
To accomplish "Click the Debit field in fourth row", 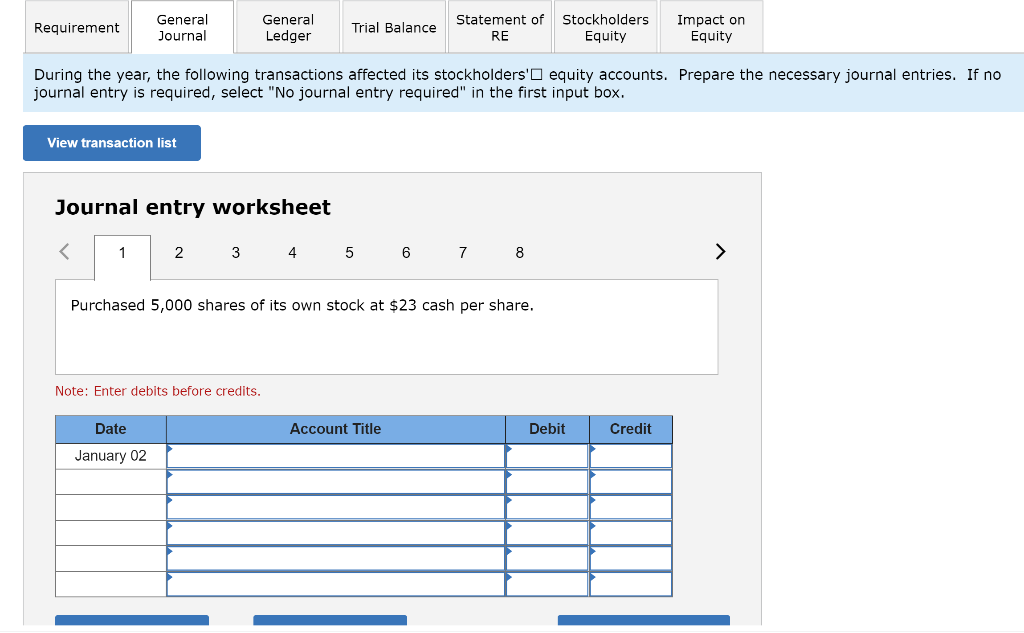I will 547,533.
